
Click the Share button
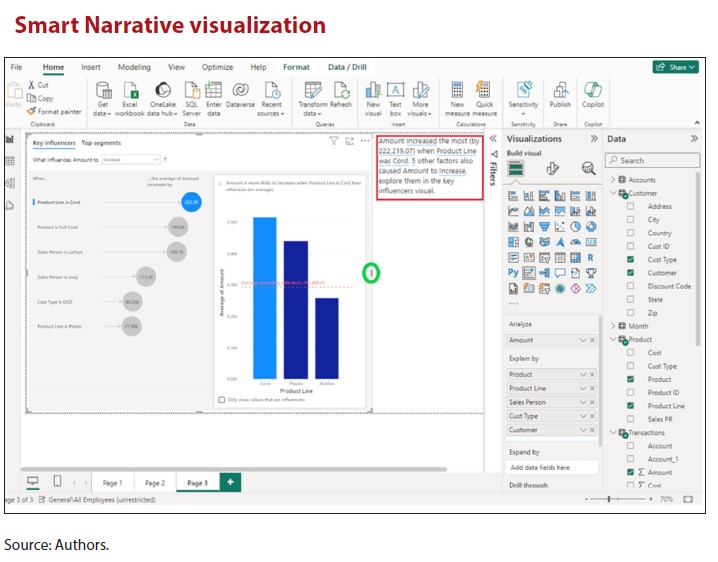[675, 67]
